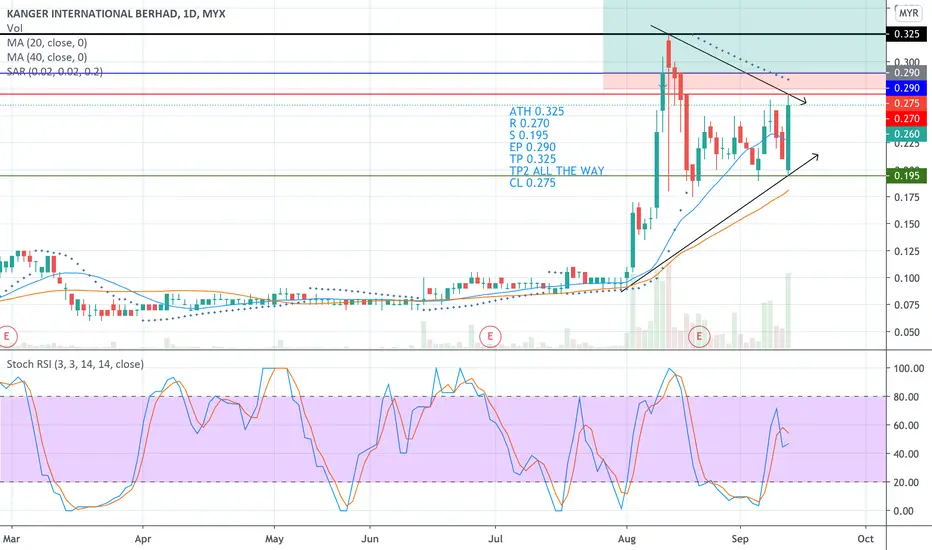Select the MA (20, close, 0) indicator legend
The image size is (932, 550).
[47, 43]
